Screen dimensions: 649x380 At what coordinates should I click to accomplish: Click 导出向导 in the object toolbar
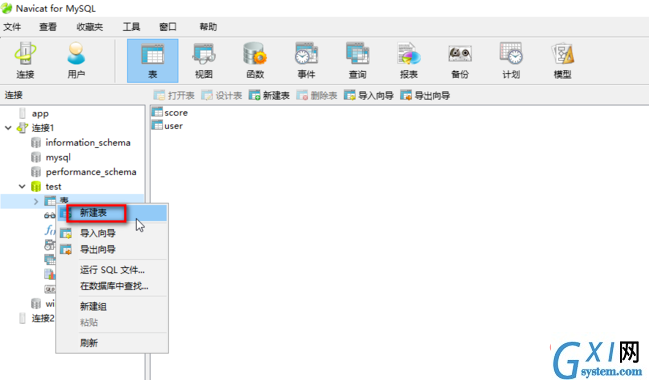click(425, 96)
